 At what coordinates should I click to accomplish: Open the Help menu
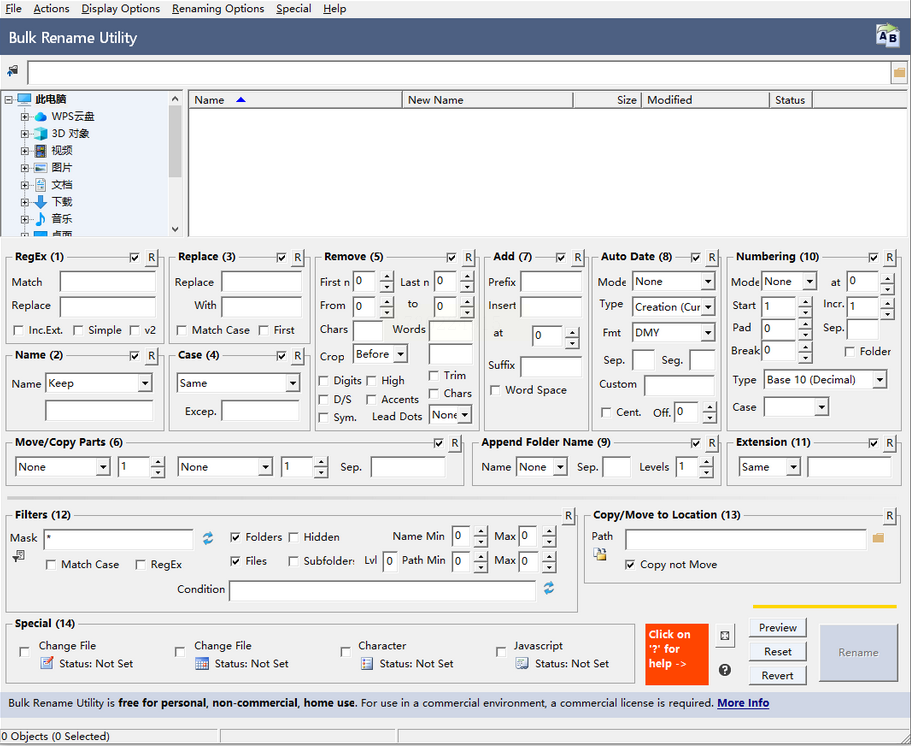pyautogui.click(x=335, y=9)
